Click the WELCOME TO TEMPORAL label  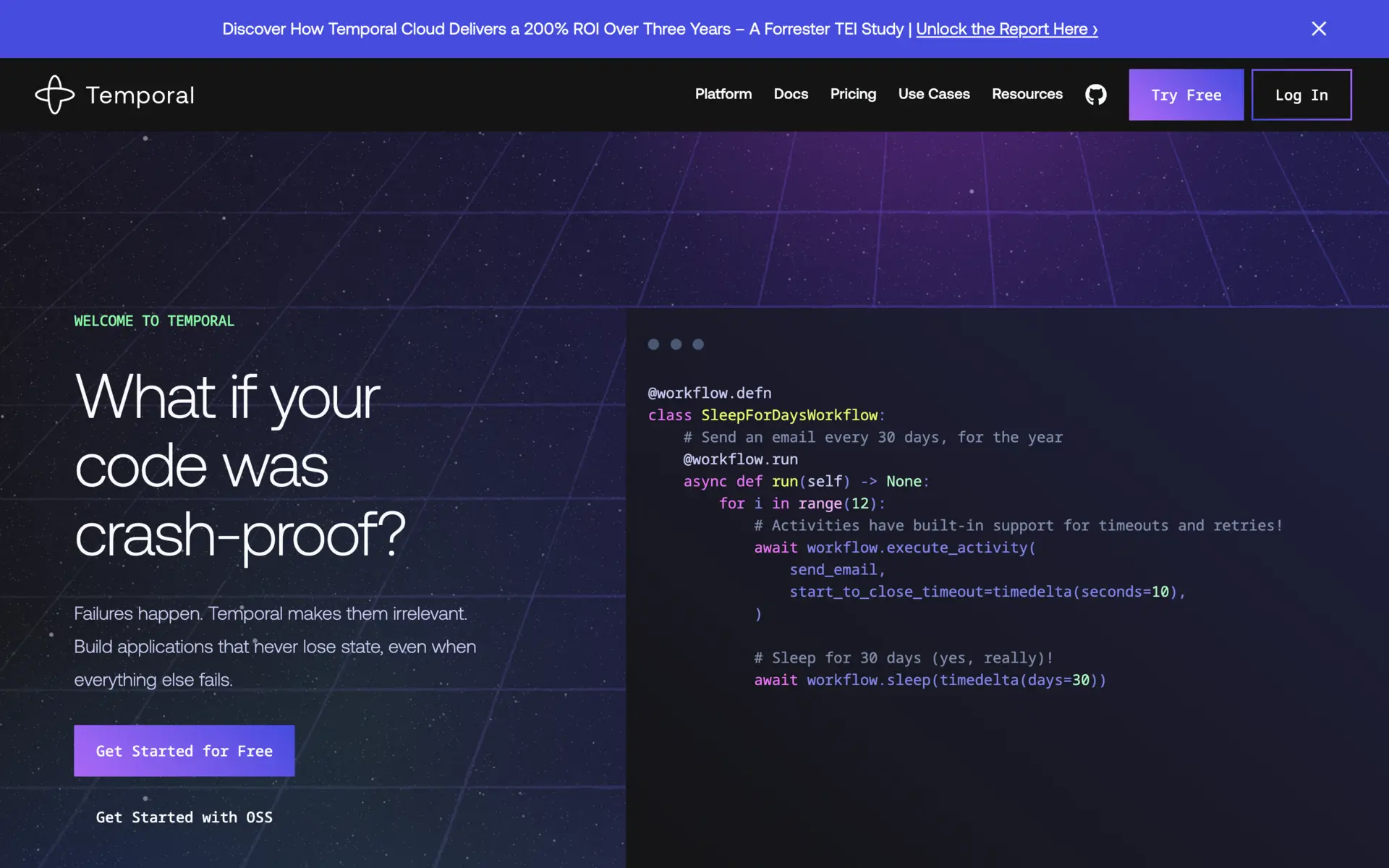pyautogui.click(x=154, y=321)
